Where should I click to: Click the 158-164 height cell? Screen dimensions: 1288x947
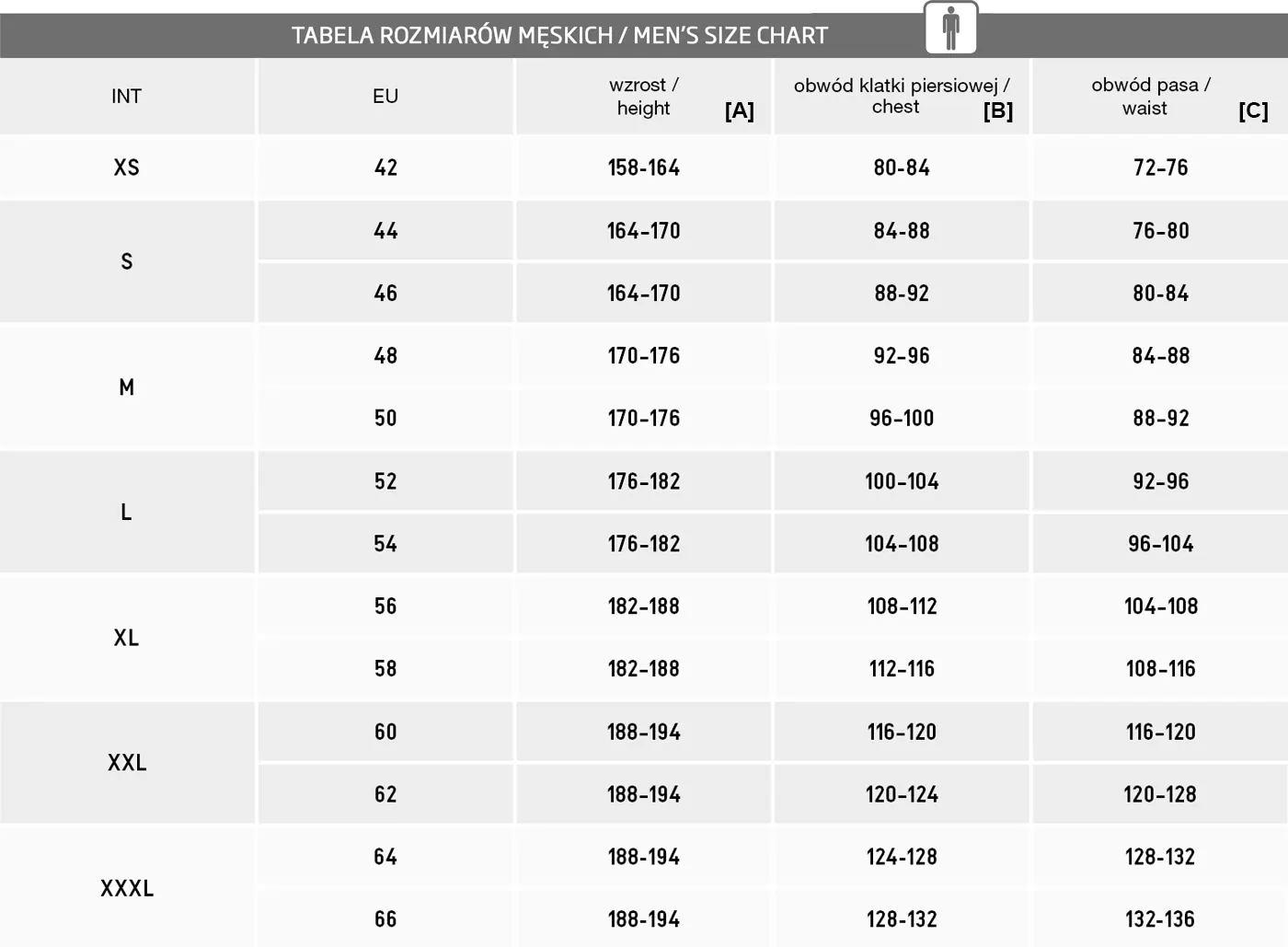pyautogui.click(x=644, y=167)
